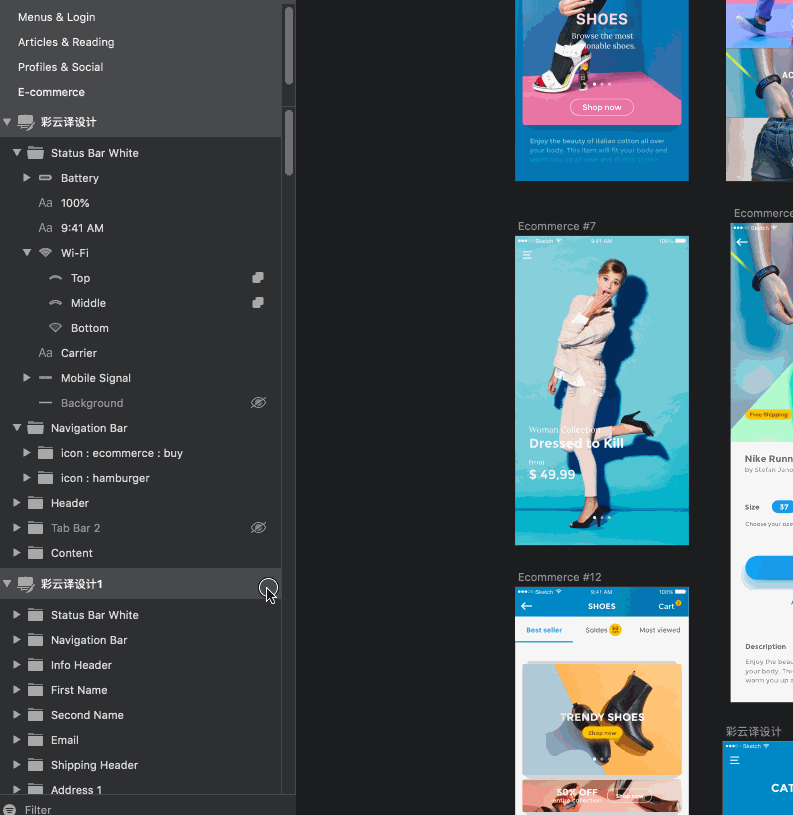Viewport: 793px width, 815px height.
Task: Click the Filter icon below the layer list
Action: pyautogui.click(x=10, y=809)
